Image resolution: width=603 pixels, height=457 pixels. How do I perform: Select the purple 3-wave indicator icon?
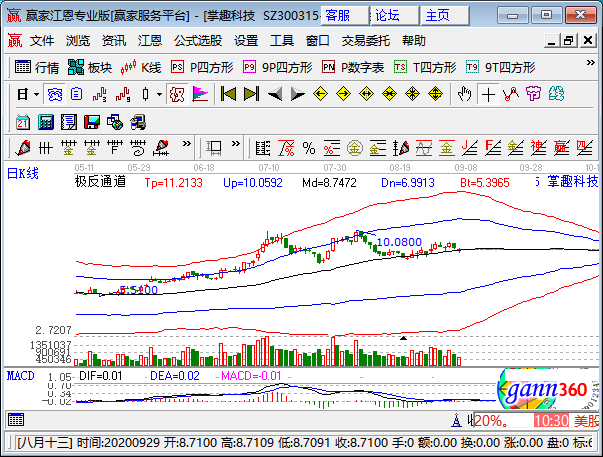click(x=100, y=94)
